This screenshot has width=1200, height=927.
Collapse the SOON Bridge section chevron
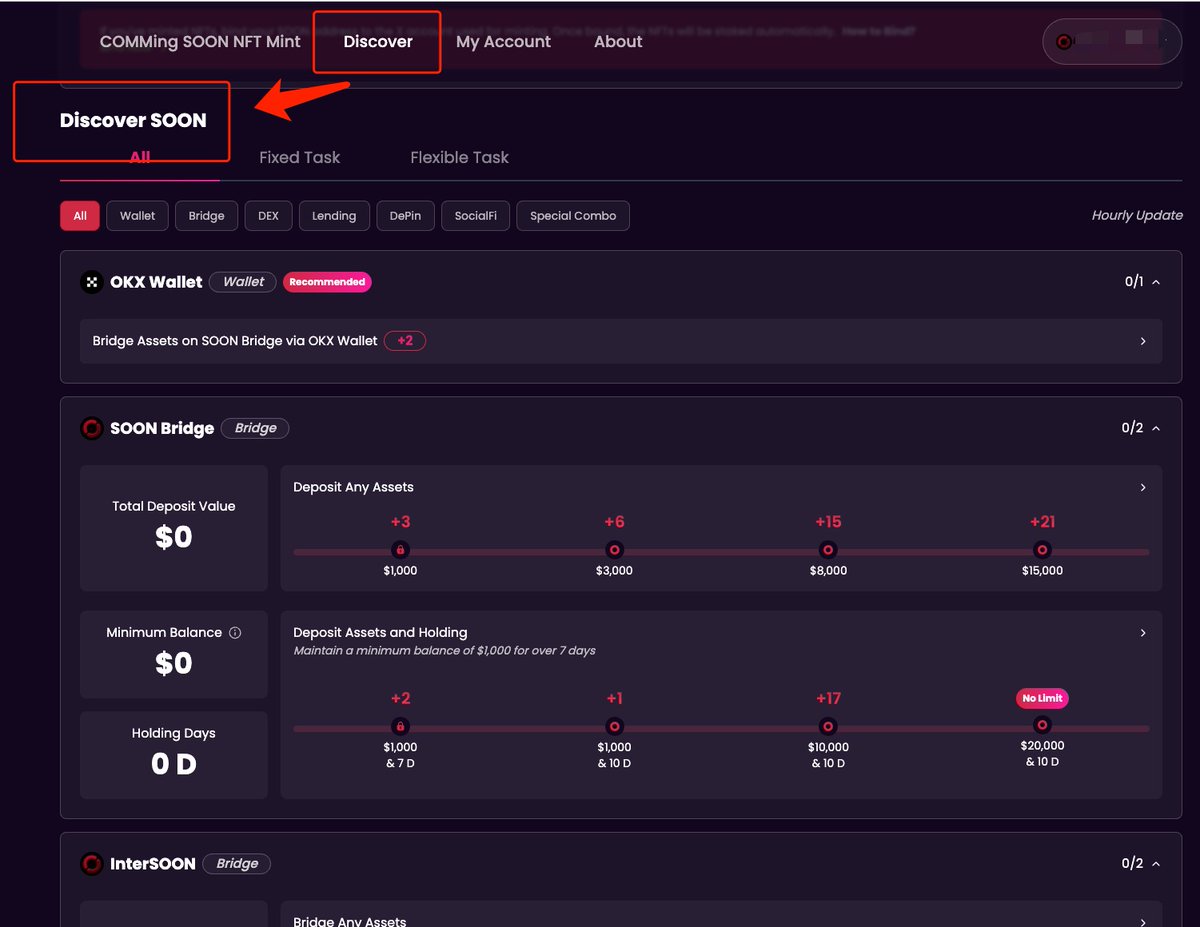tap(1156, 428)
